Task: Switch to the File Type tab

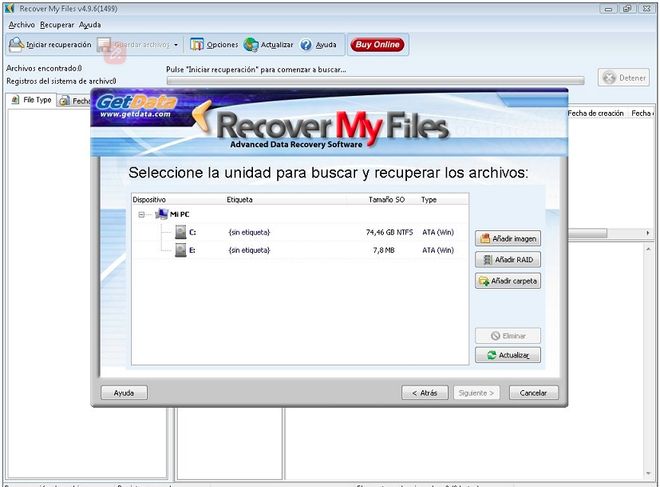Action: [32, 100]
